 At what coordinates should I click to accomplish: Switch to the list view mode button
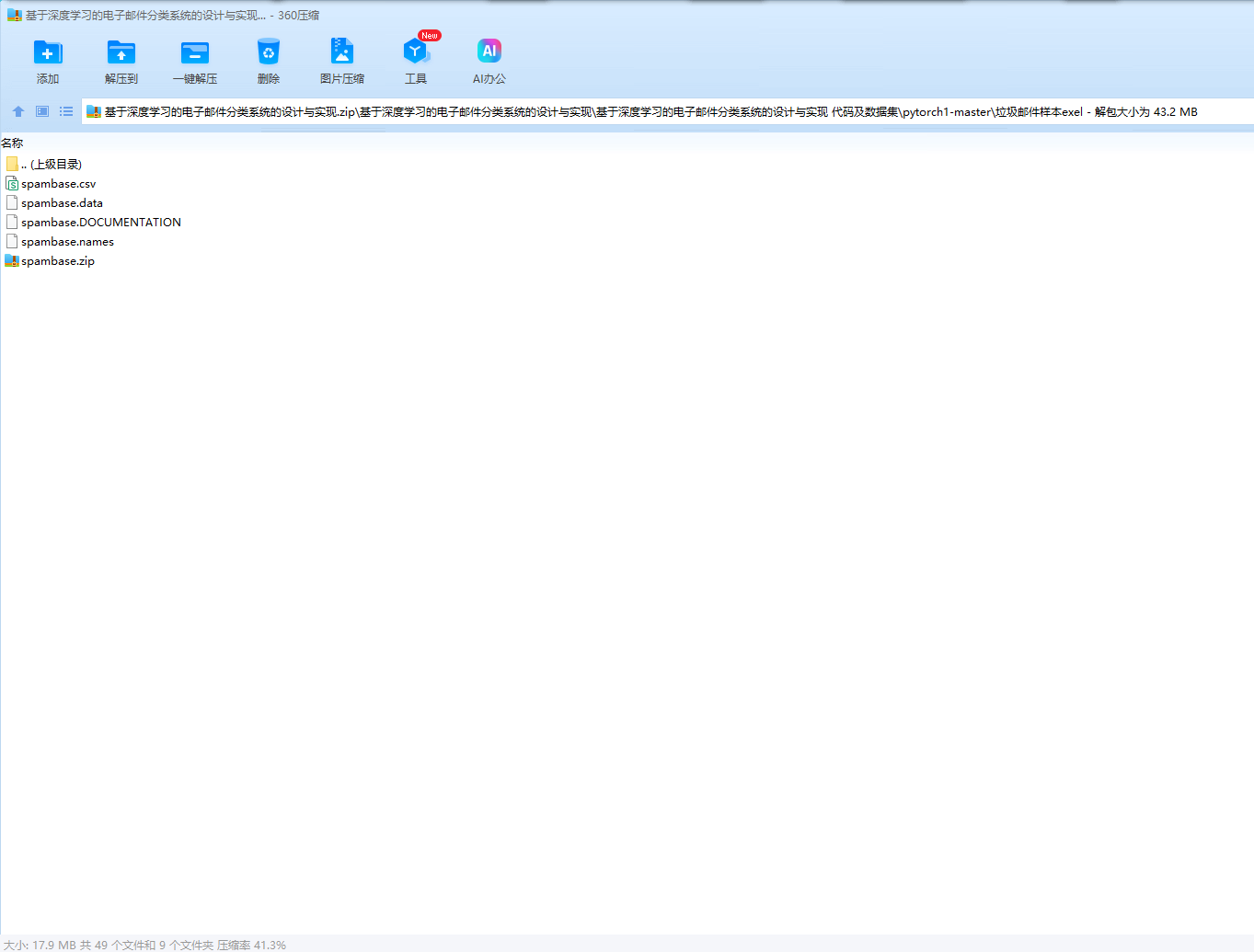[66, 111]
